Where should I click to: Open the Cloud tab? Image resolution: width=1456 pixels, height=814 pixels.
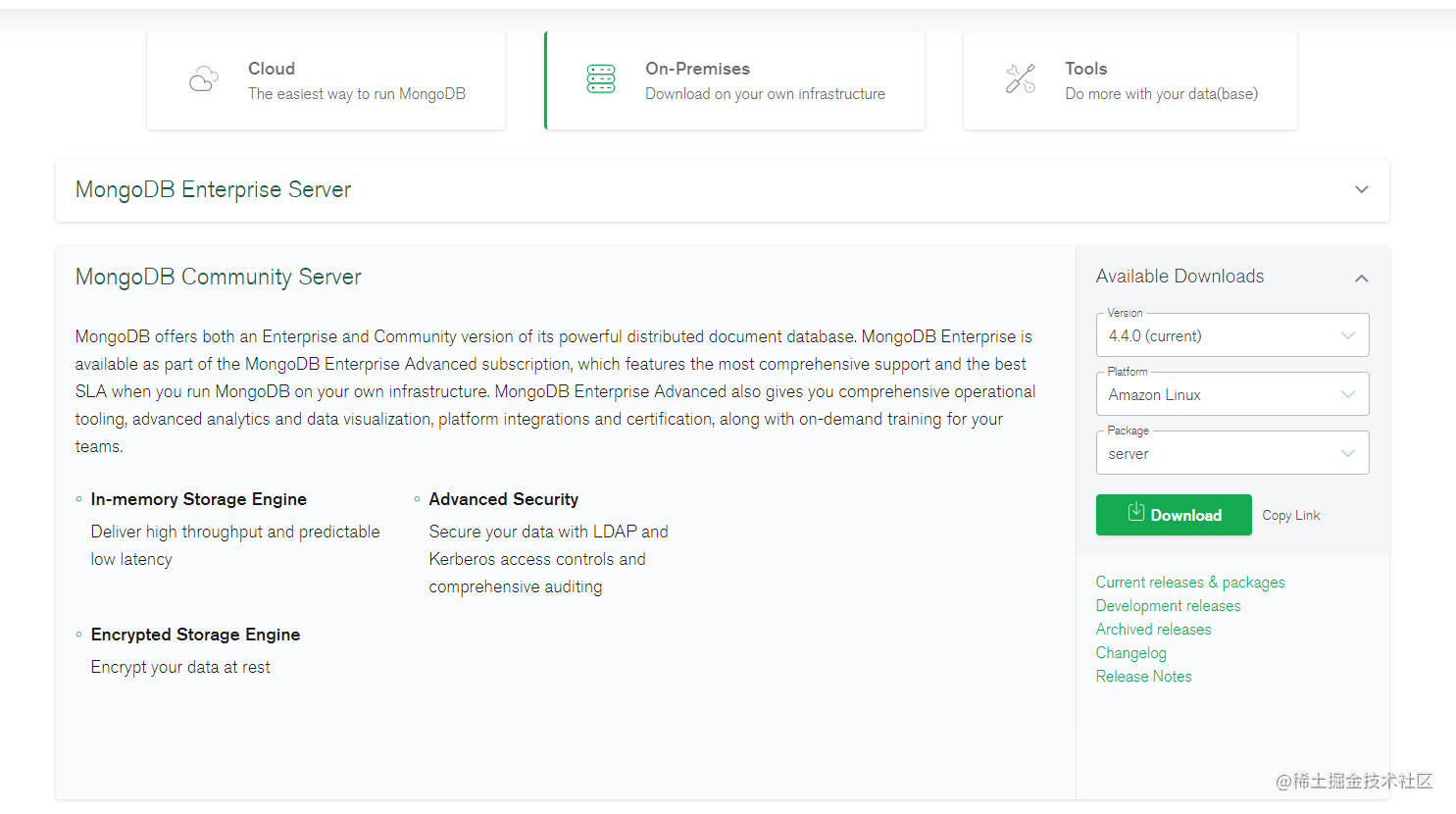pyautogui.click(x=326, y=80)
